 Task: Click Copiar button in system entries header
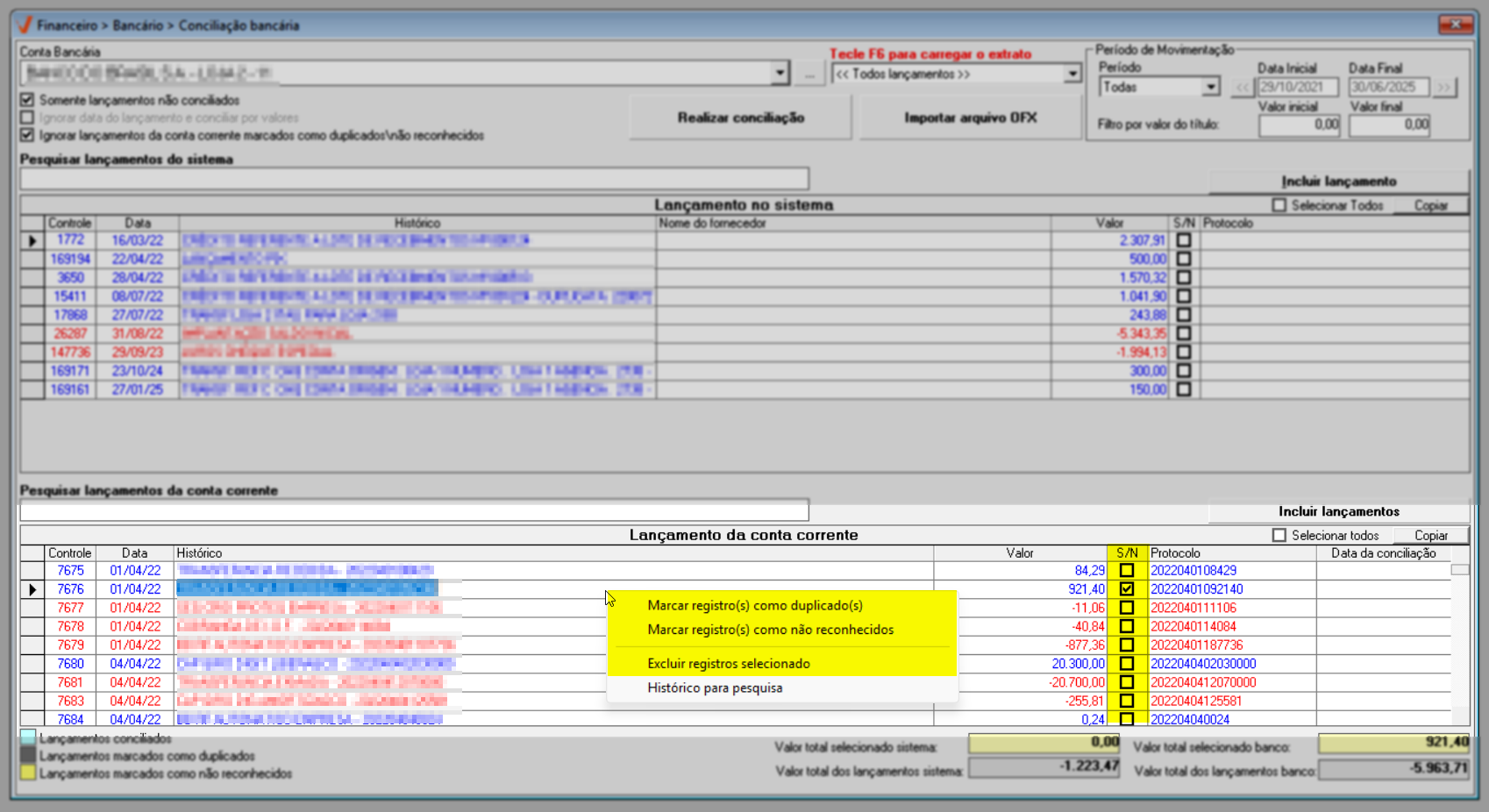tap(1431, 205)
